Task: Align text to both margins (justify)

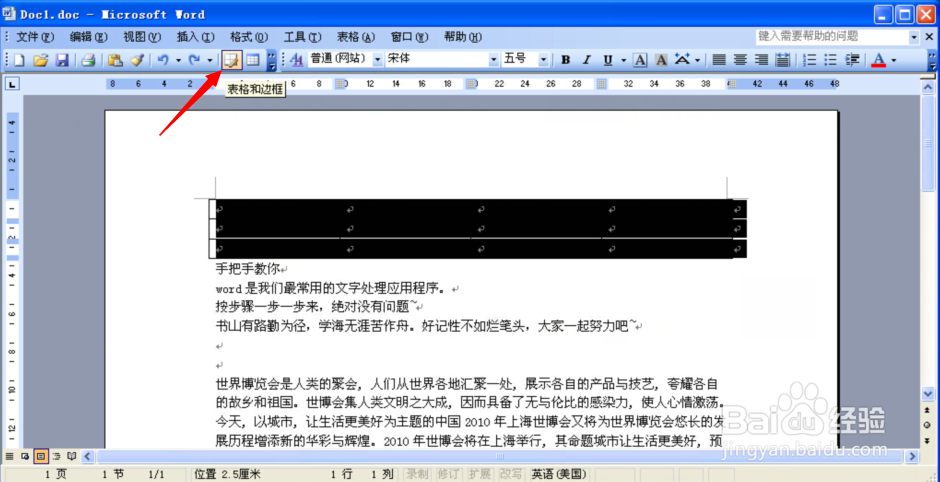Action: (x=719, y=60)
